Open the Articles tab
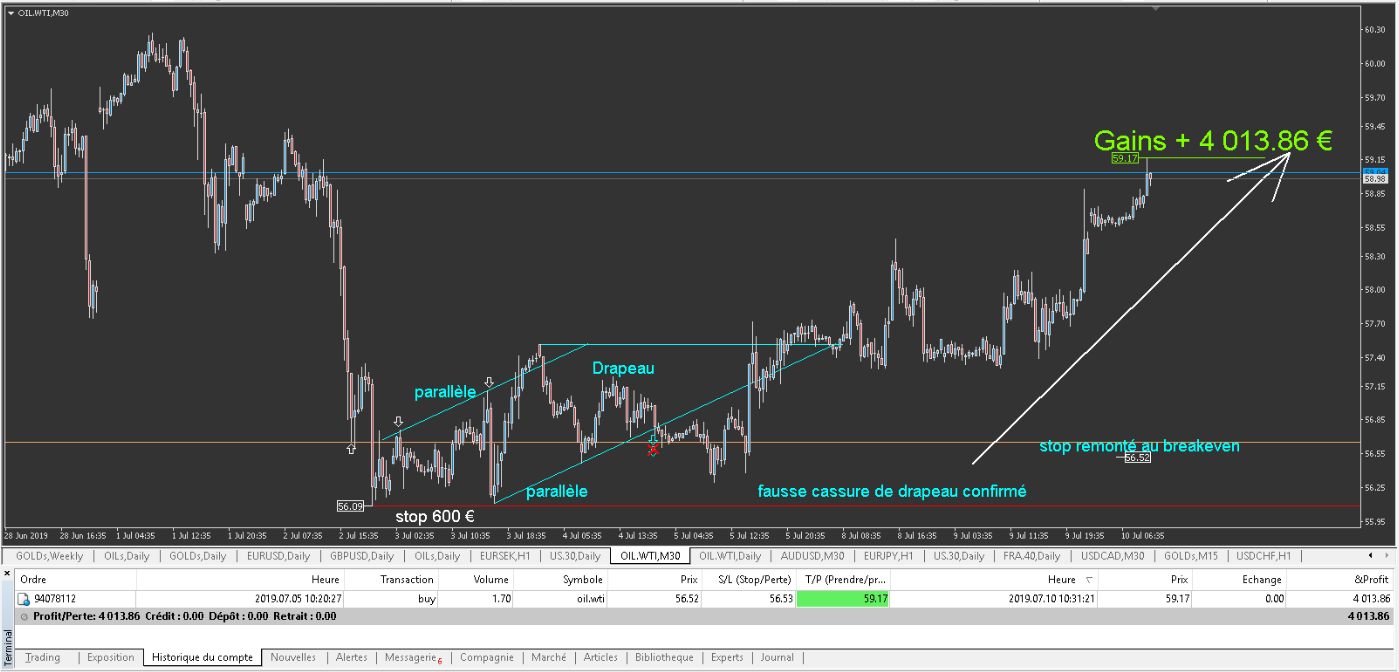 tap(600, 657)
